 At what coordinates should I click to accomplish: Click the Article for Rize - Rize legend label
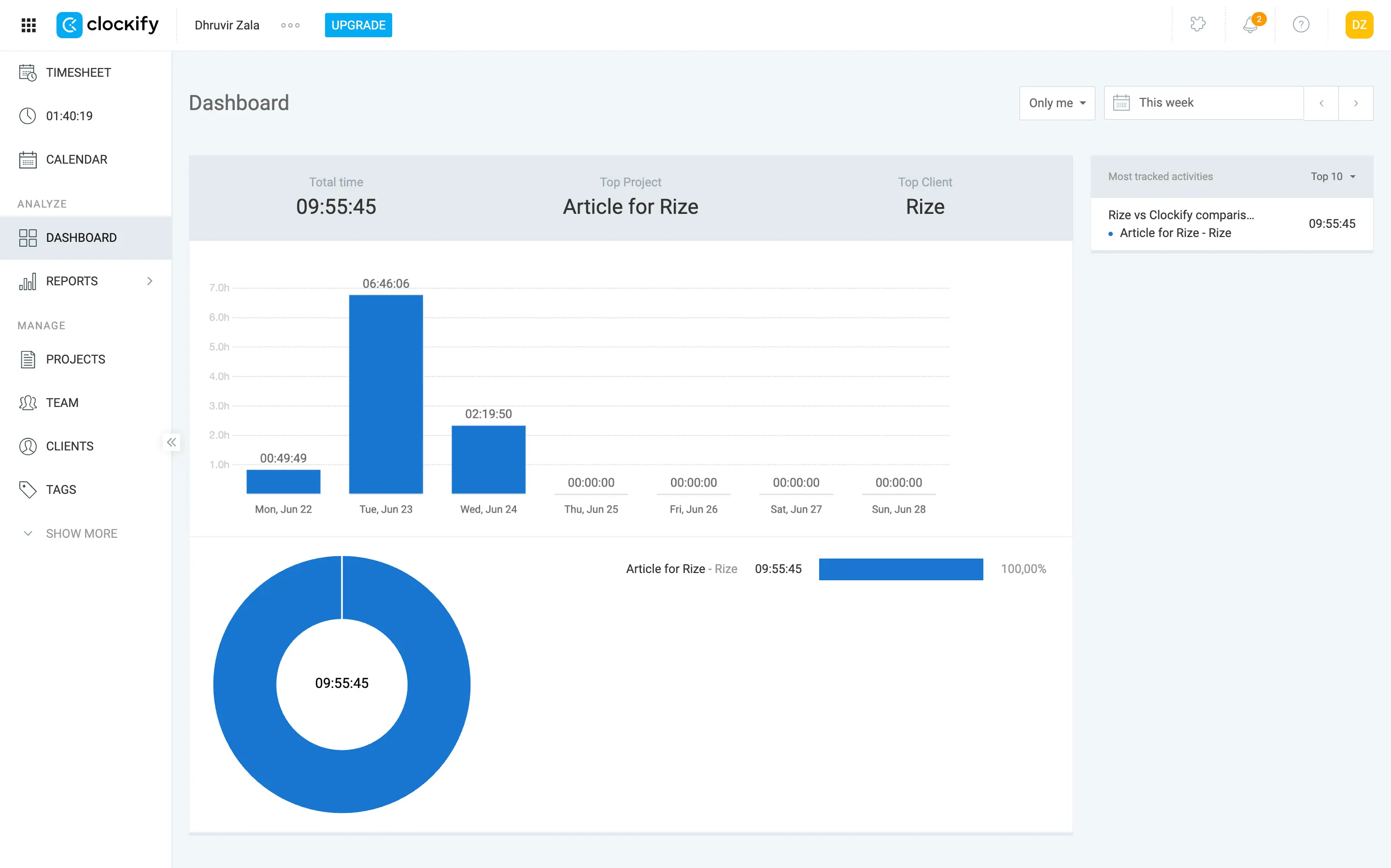point(681,569)
